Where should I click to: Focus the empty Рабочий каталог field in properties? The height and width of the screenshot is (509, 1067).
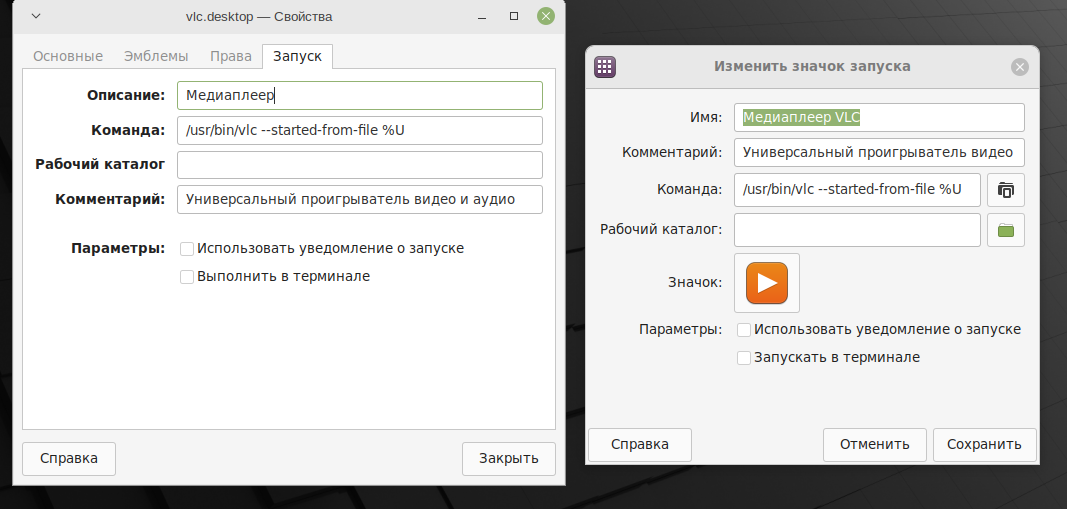(359, 165)
